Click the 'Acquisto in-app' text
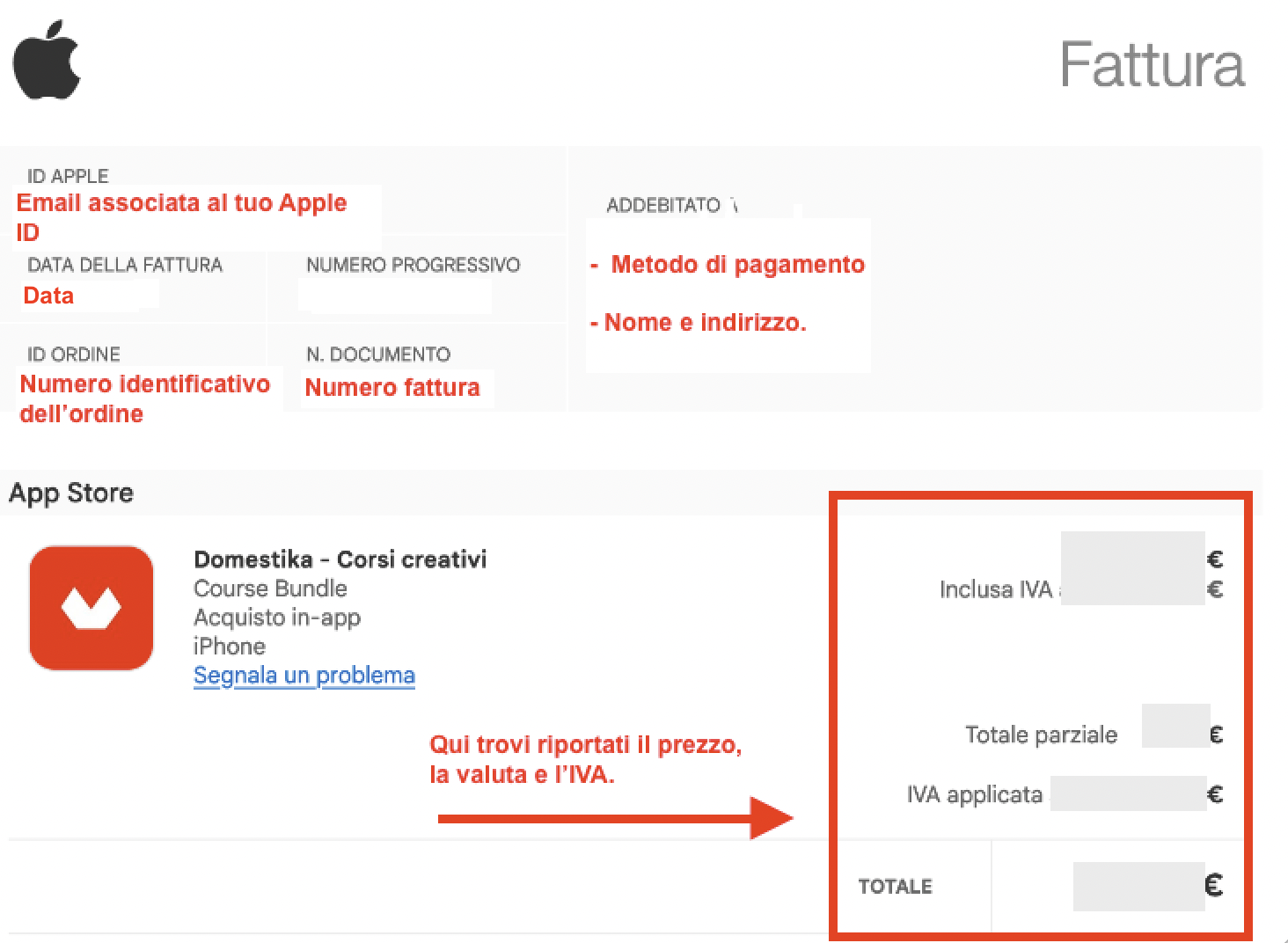Image resolution: width=1288 pixels, height=943 pixels. click(277, 618)
